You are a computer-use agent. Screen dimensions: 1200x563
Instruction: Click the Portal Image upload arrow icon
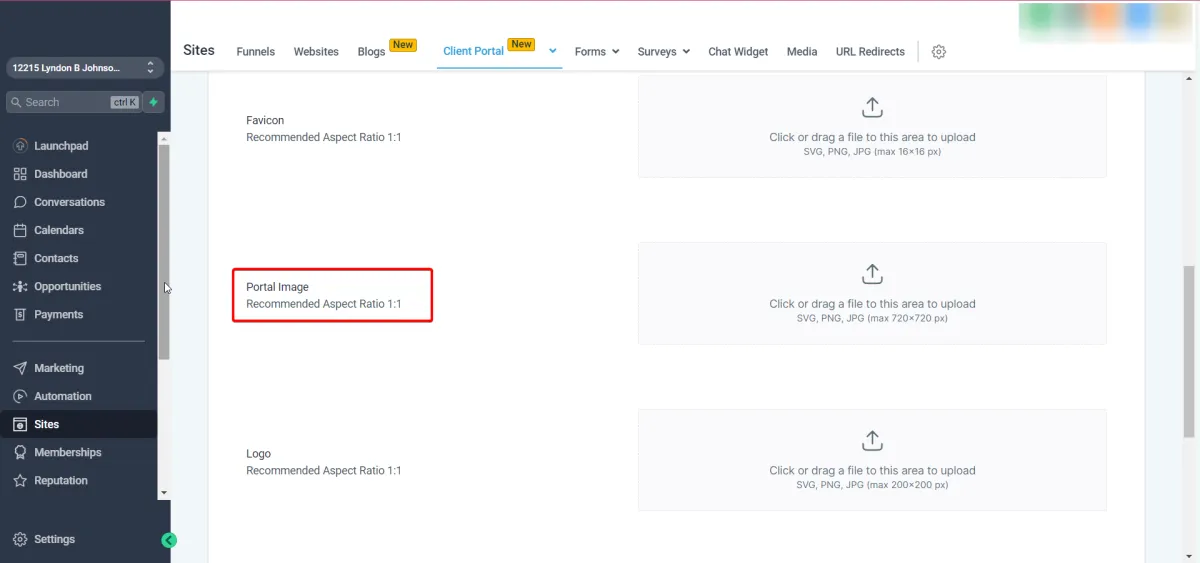pyautogui.click(x=872, y=274)
